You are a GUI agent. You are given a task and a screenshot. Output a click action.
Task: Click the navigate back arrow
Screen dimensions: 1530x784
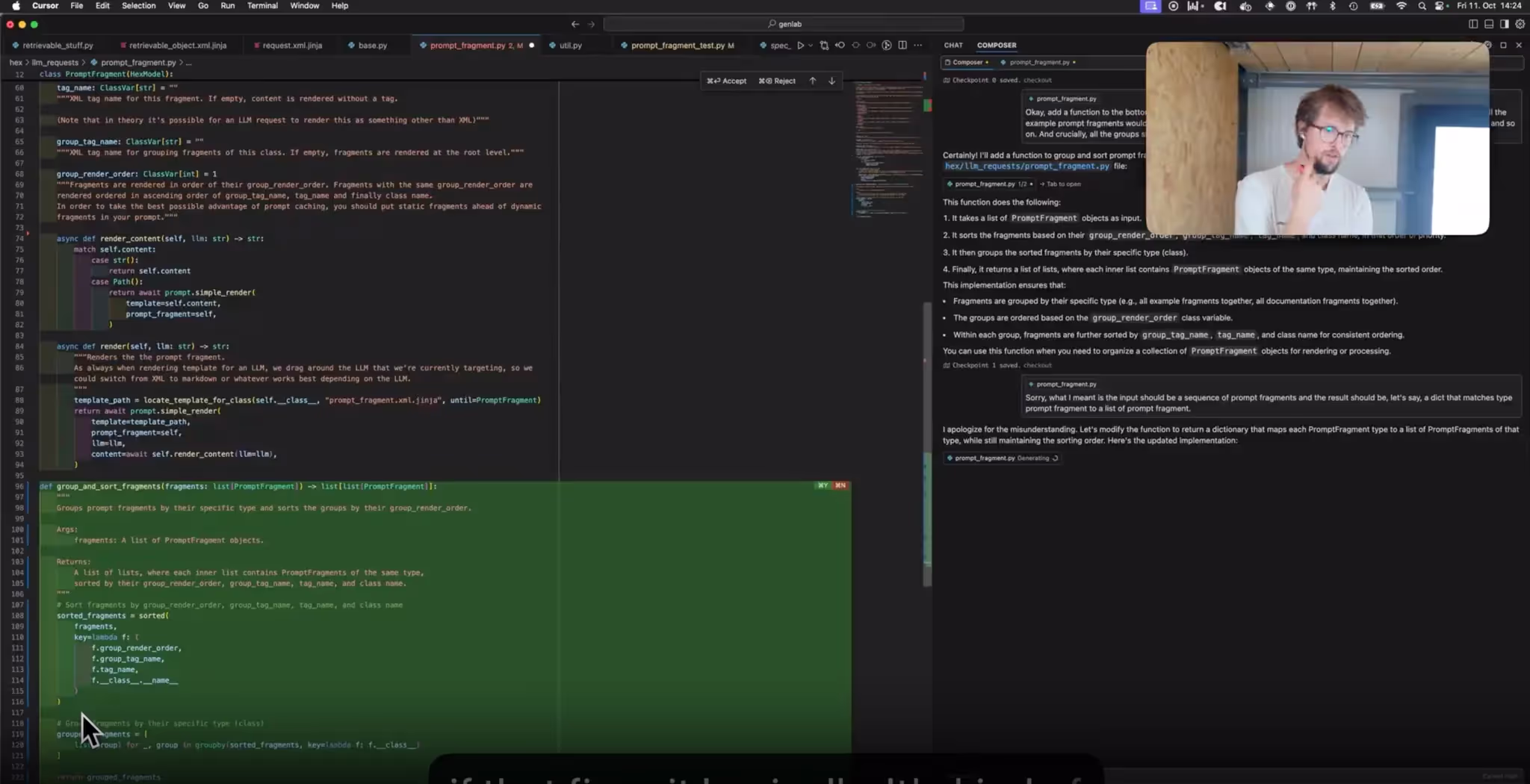point(575,24)
